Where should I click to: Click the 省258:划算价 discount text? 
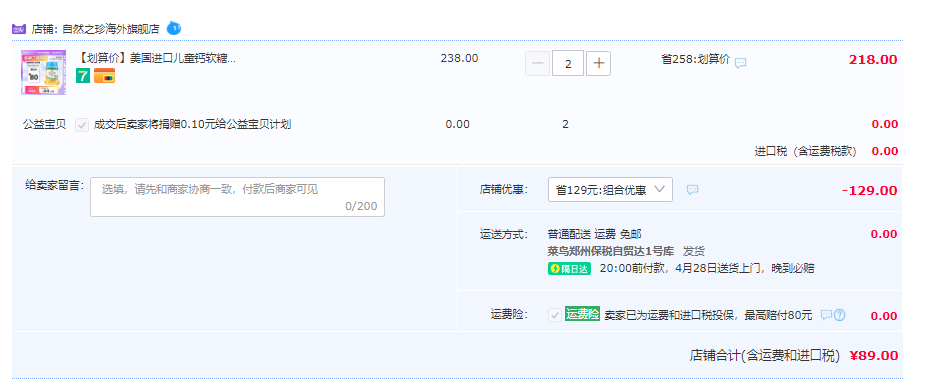click(695, 59)
